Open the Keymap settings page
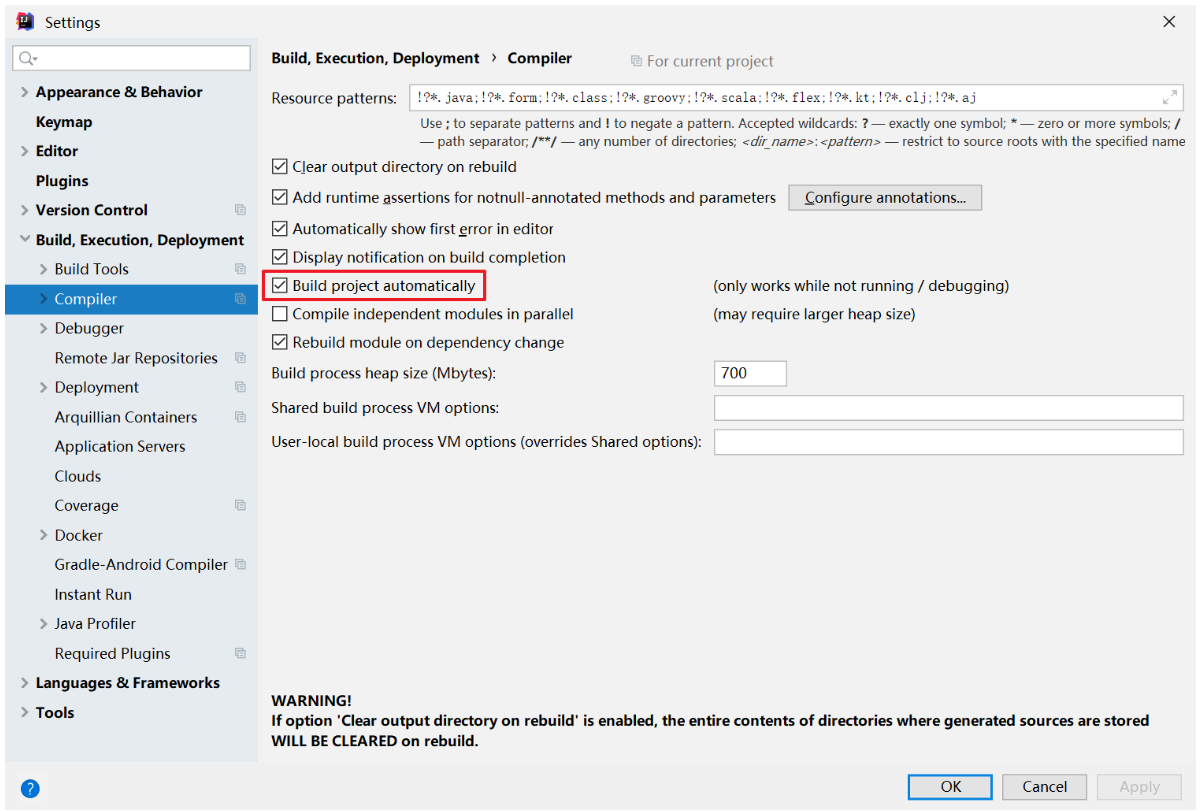The height and width of the screenshot is (811, 1203). (64, 122)
